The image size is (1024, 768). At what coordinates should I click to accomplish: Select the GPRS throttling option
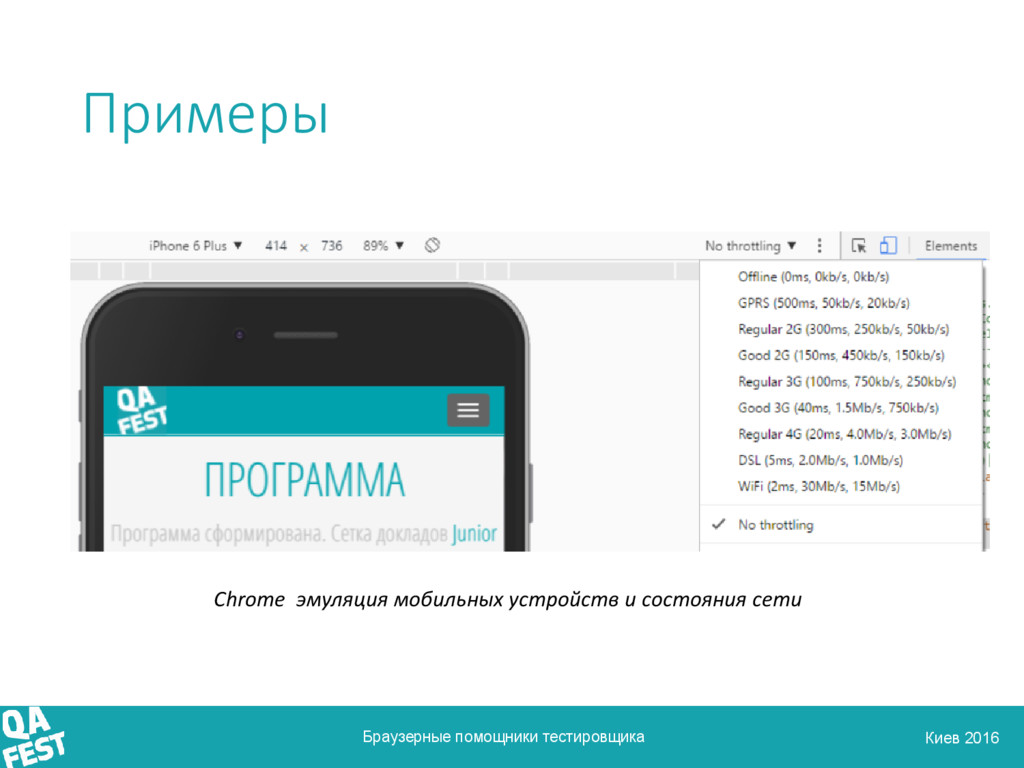(841, 303)
